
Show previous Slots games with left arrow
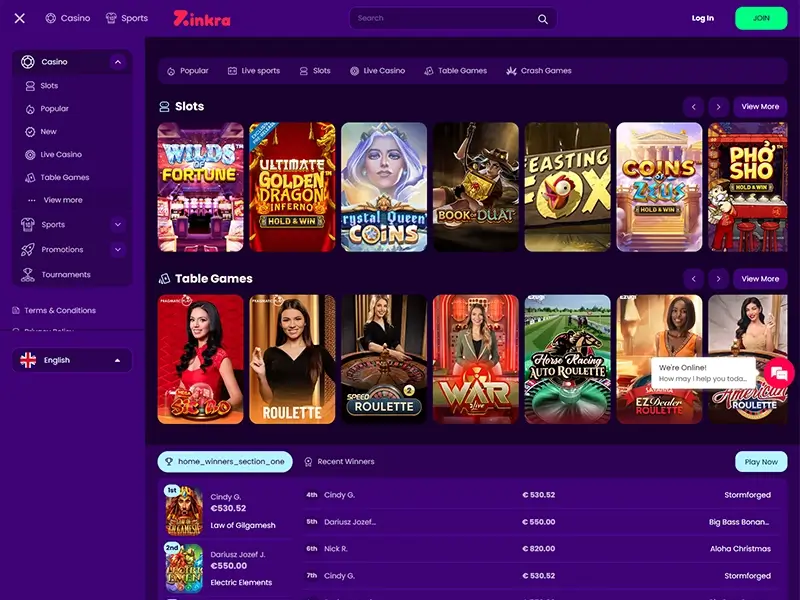[693, 107]
